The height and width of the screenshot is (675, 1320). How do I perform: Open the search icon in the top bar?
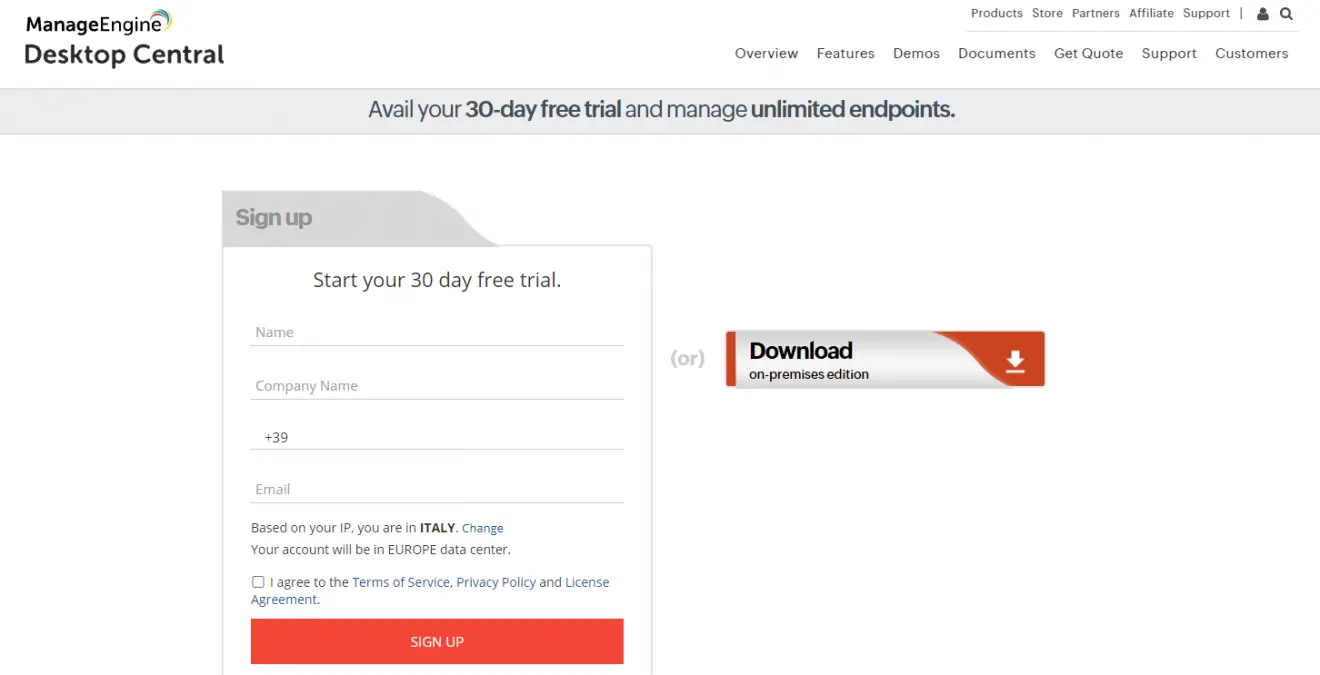[x=1286, y=13]
